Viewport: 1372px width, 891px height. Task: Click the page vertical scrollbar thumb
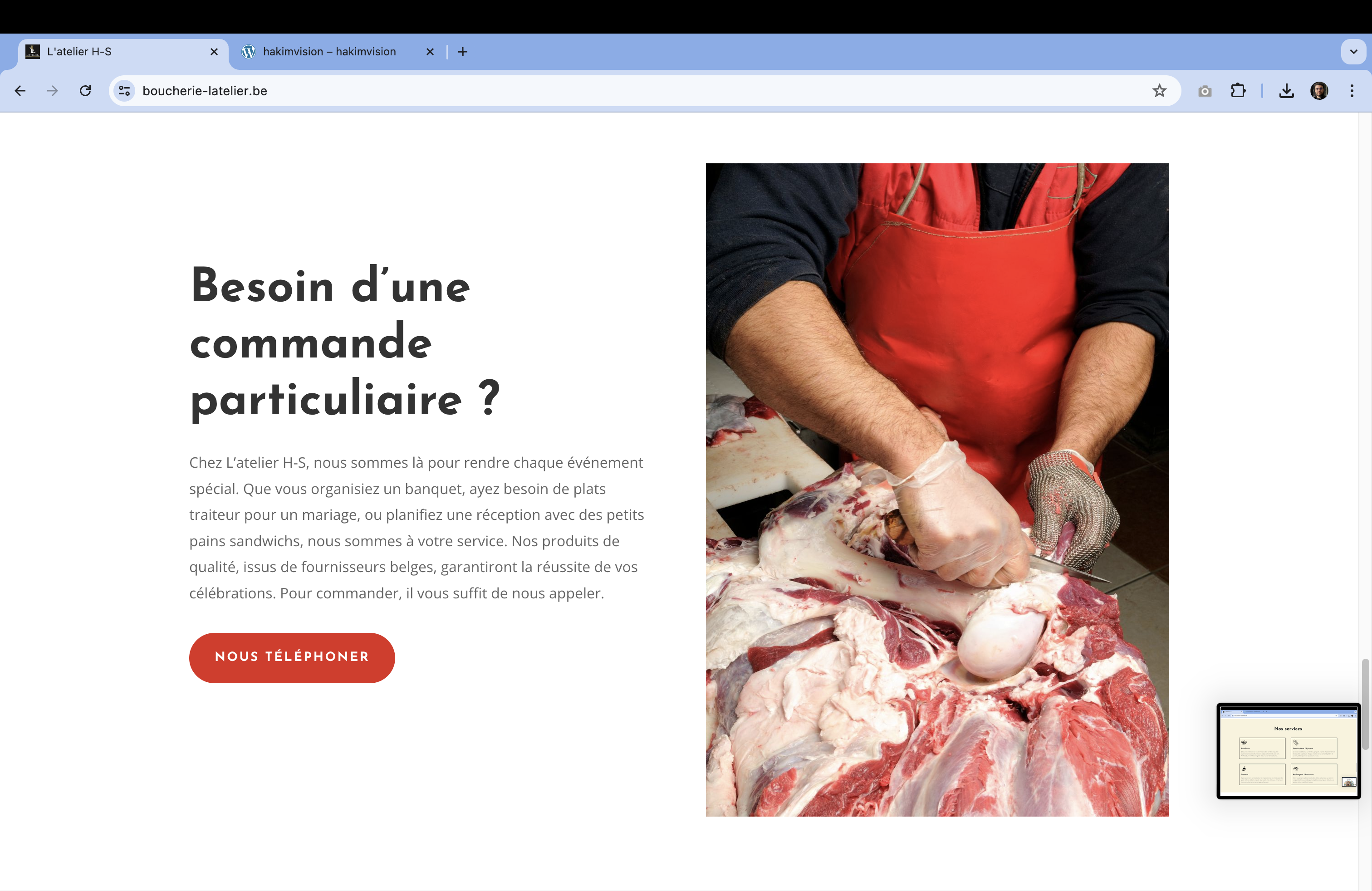coord(1365,704)
